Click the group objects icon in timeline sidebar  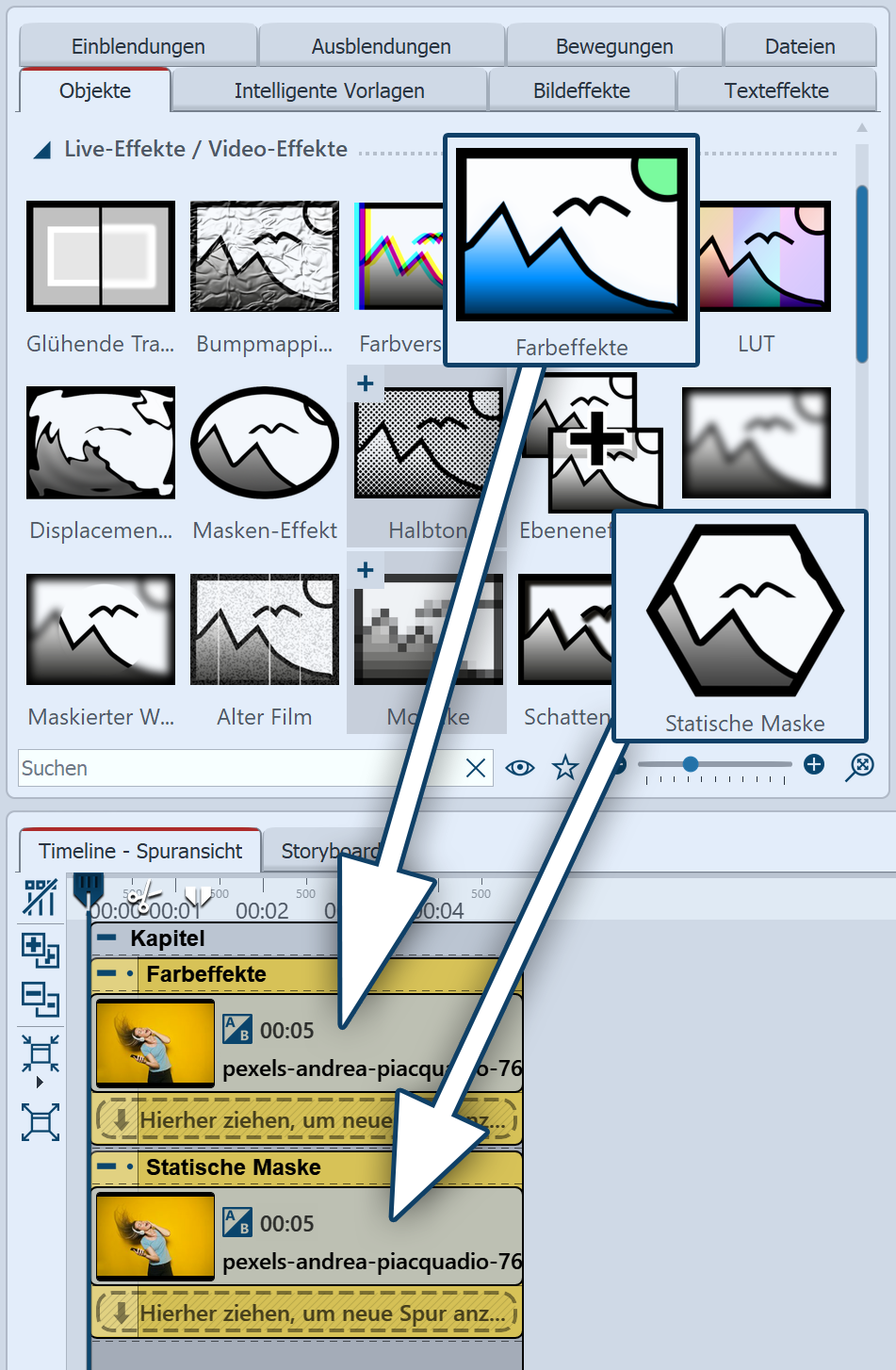click(x=41, y=949)
